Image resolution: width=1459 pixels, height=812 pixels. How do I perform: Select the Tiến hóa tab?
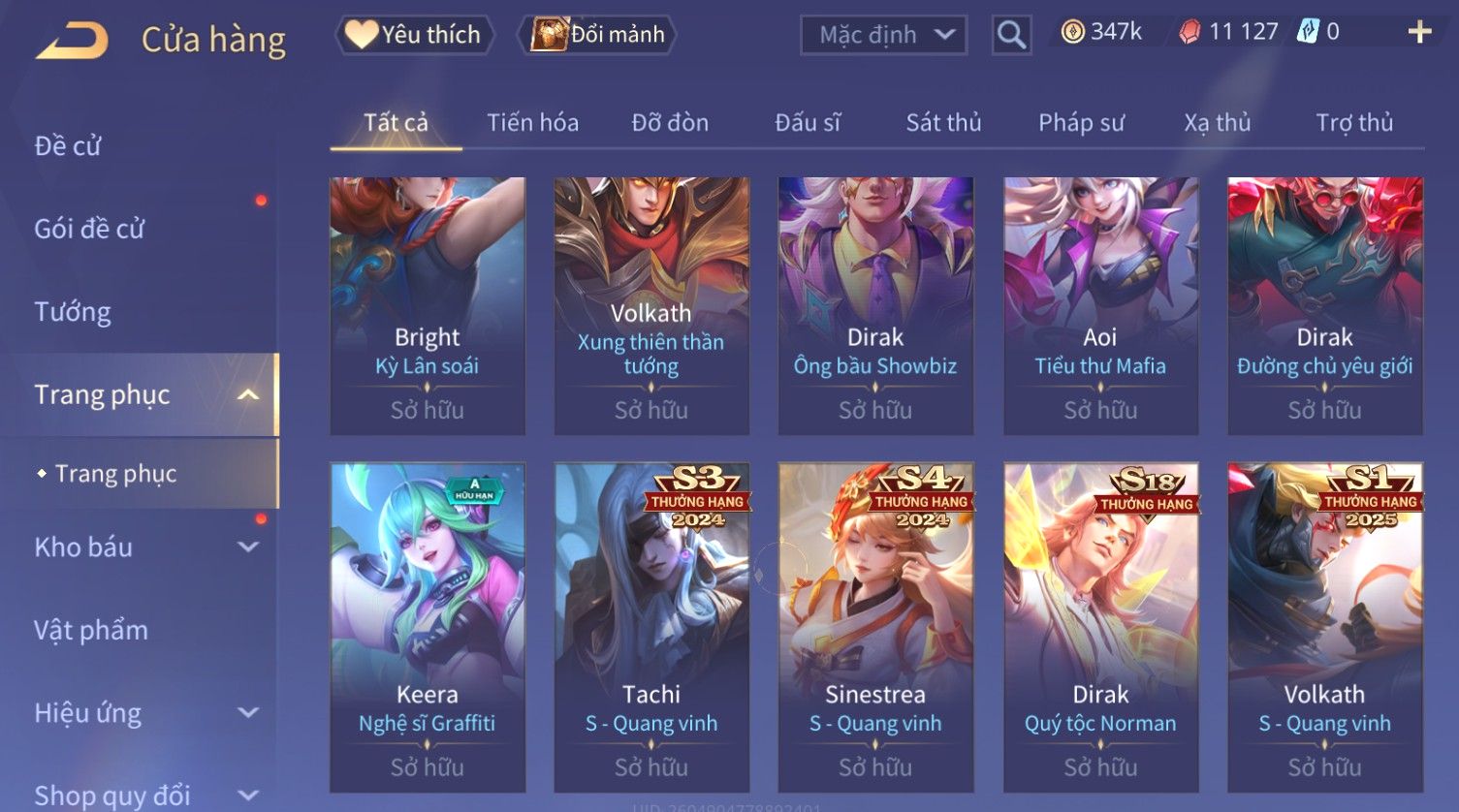point(532,123)
